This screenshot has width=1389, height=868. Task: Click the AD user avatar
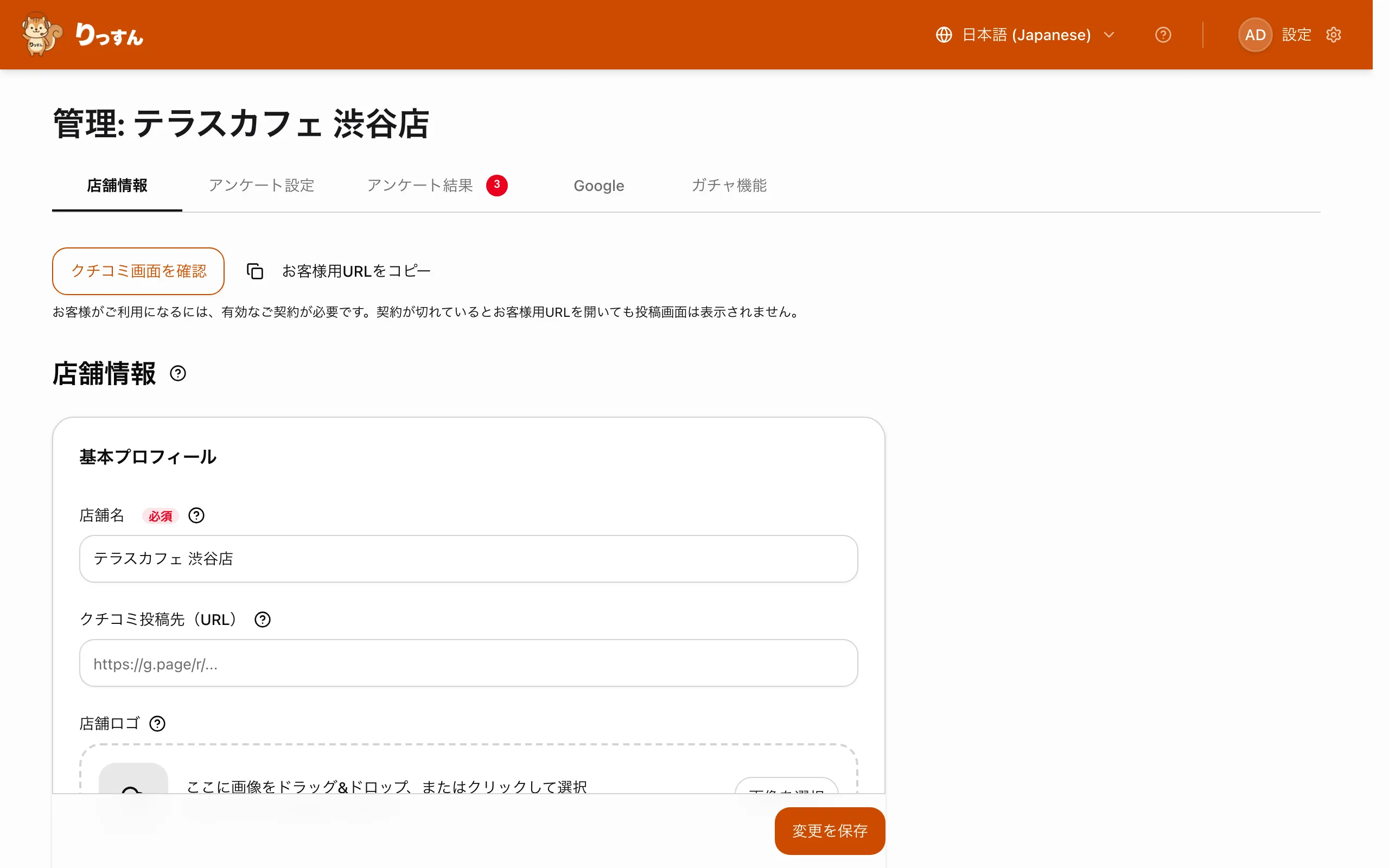[1256, 35]
